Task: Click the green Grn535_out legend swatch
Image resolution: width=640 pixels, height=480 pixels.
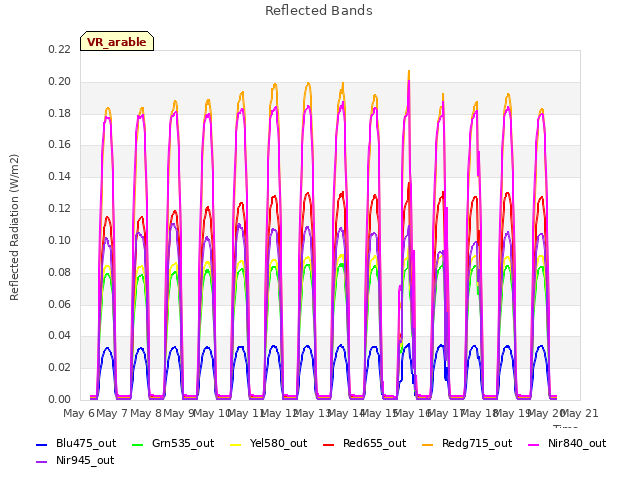Action: (138, 444)
